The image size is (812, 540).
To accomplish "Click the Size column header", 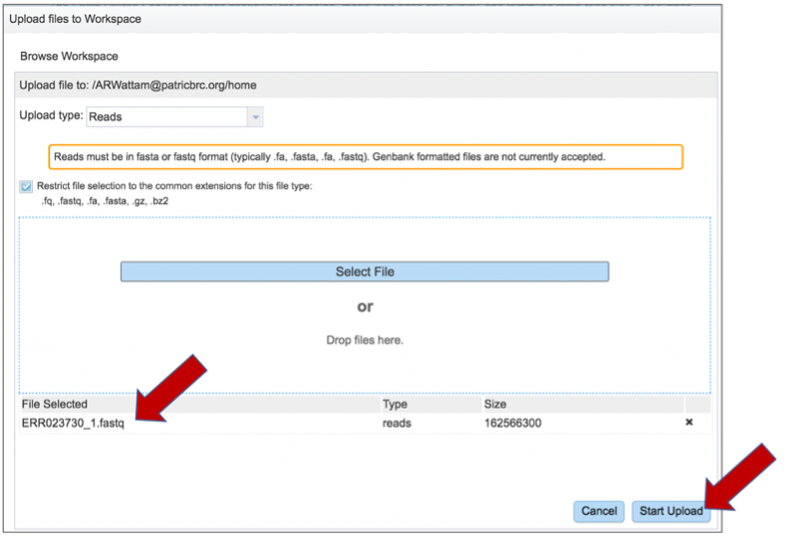I will tap(495, 404).
